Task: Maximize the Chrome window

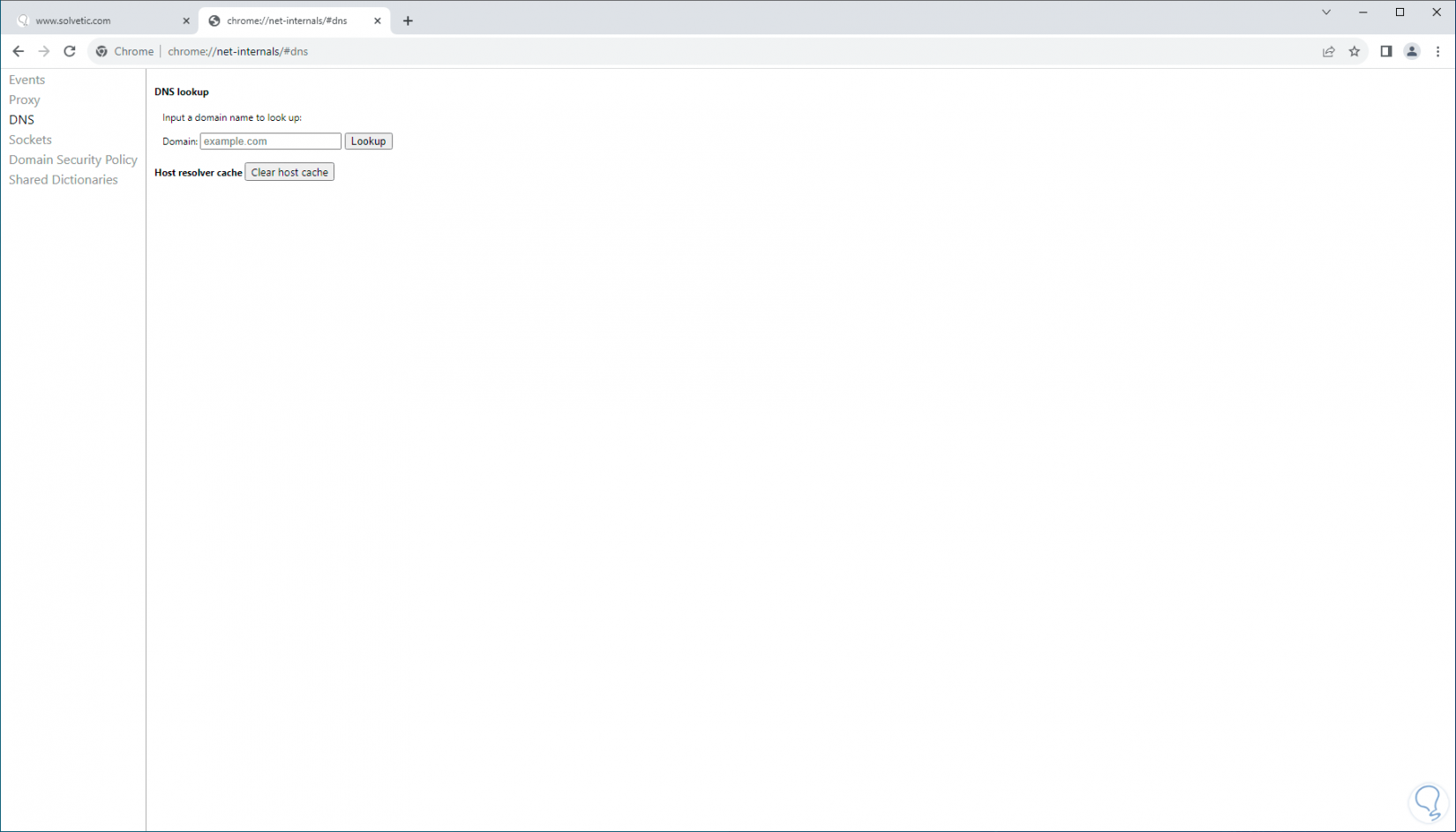Action: tap(1400, 12)
